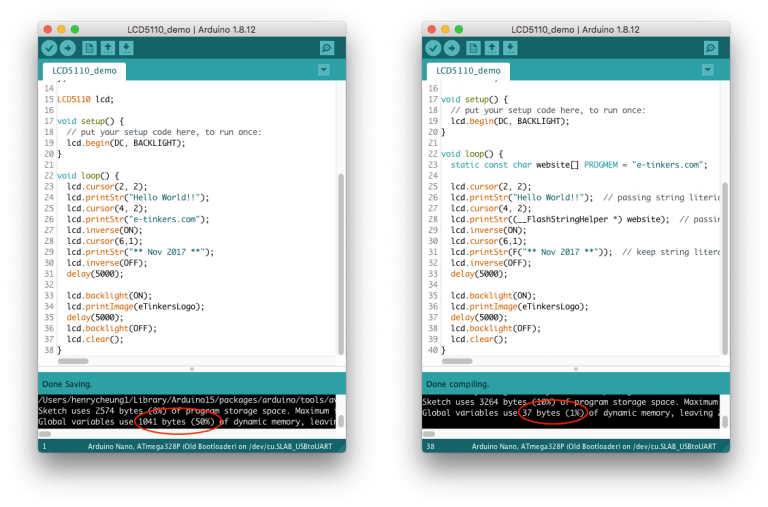The height and width of the screenshot is (507, 768).
Task: Click Upload arrow button in right window
Action: click(x=452, y=48)
